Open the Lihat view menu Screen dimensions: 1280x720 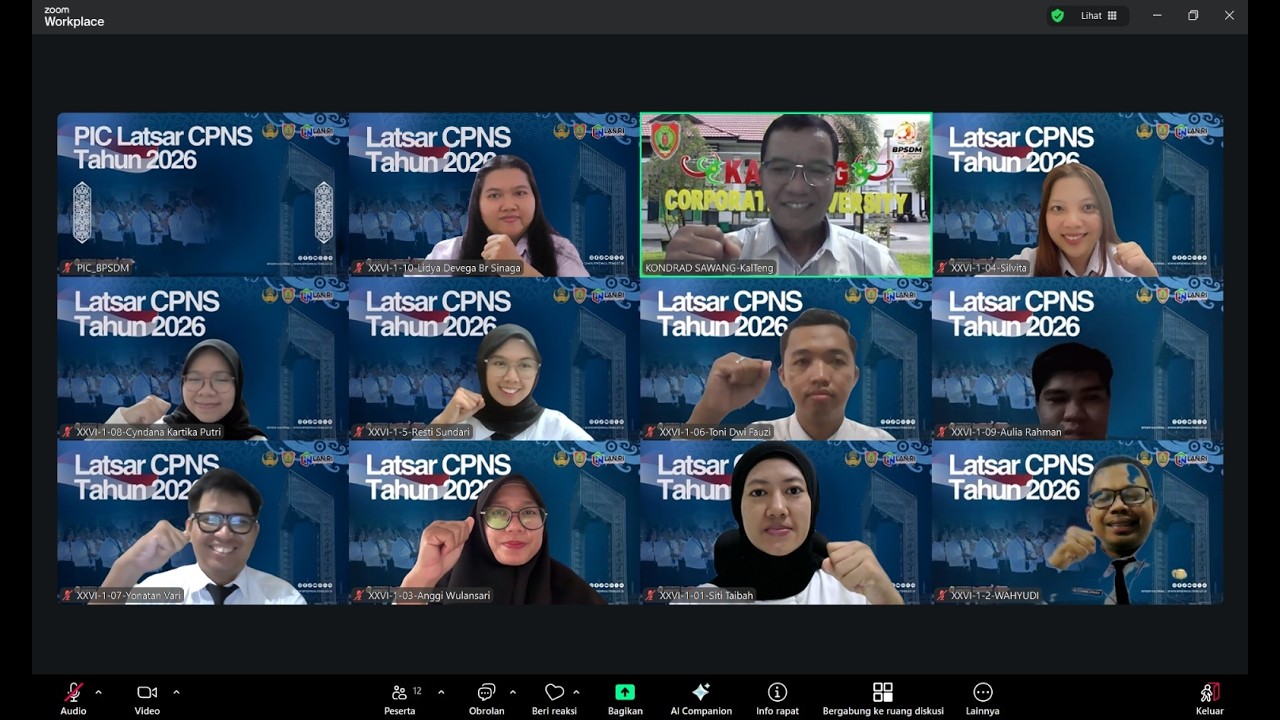(1099, 16)
